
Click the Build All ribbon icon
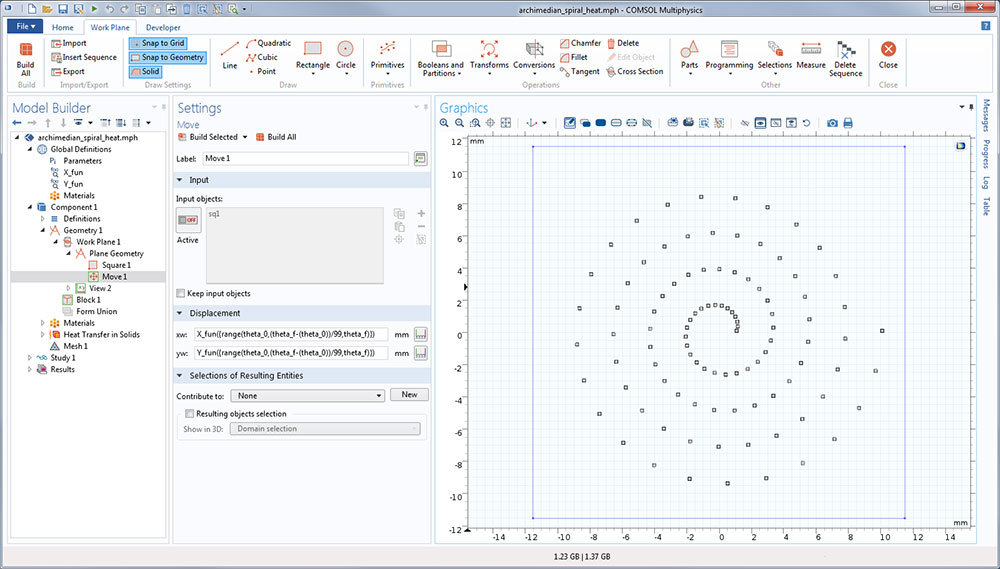pos(25,50)
